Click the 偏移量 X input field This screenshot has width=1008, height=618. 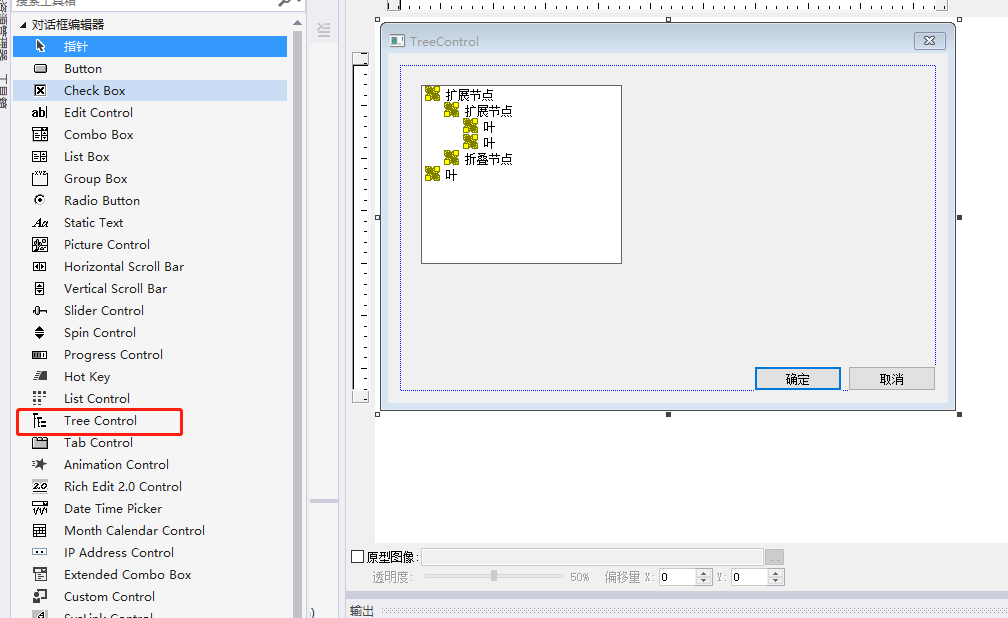[x=678, y=577]
